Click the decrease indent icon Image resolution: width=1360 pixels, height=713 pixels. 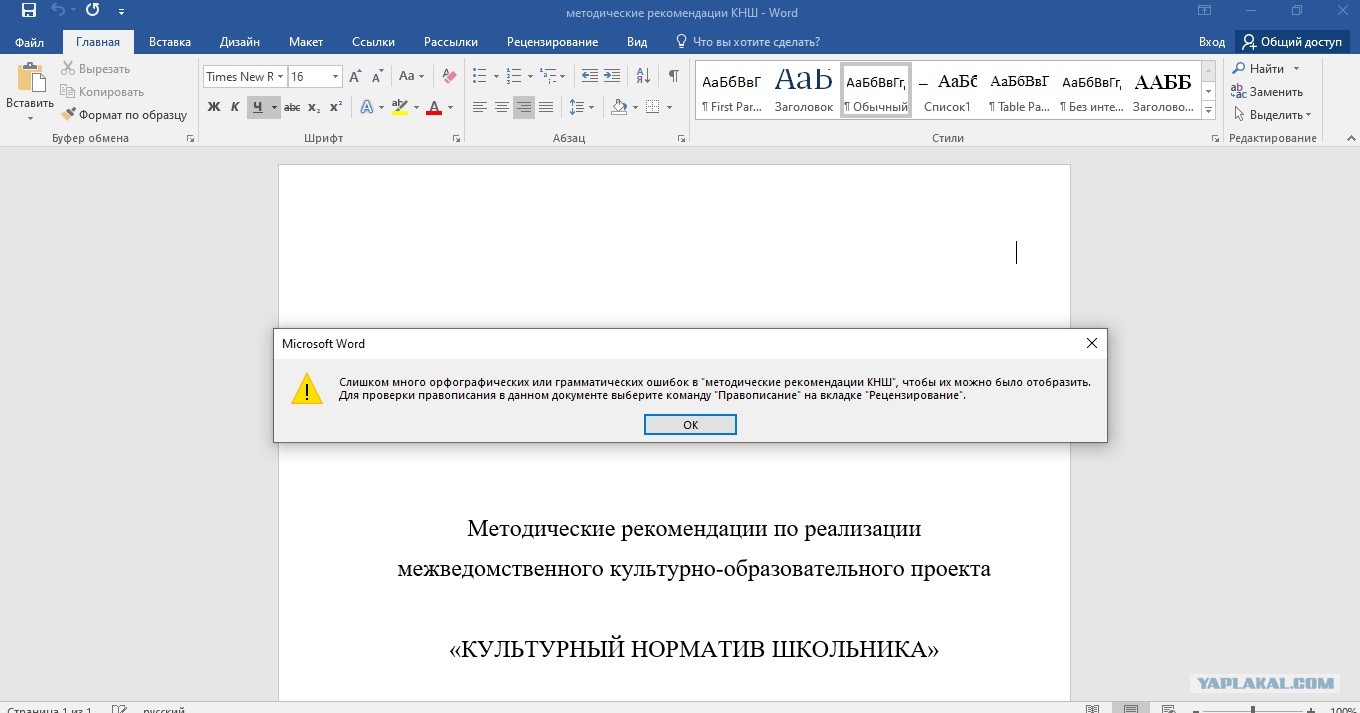[x=590, y=77]
